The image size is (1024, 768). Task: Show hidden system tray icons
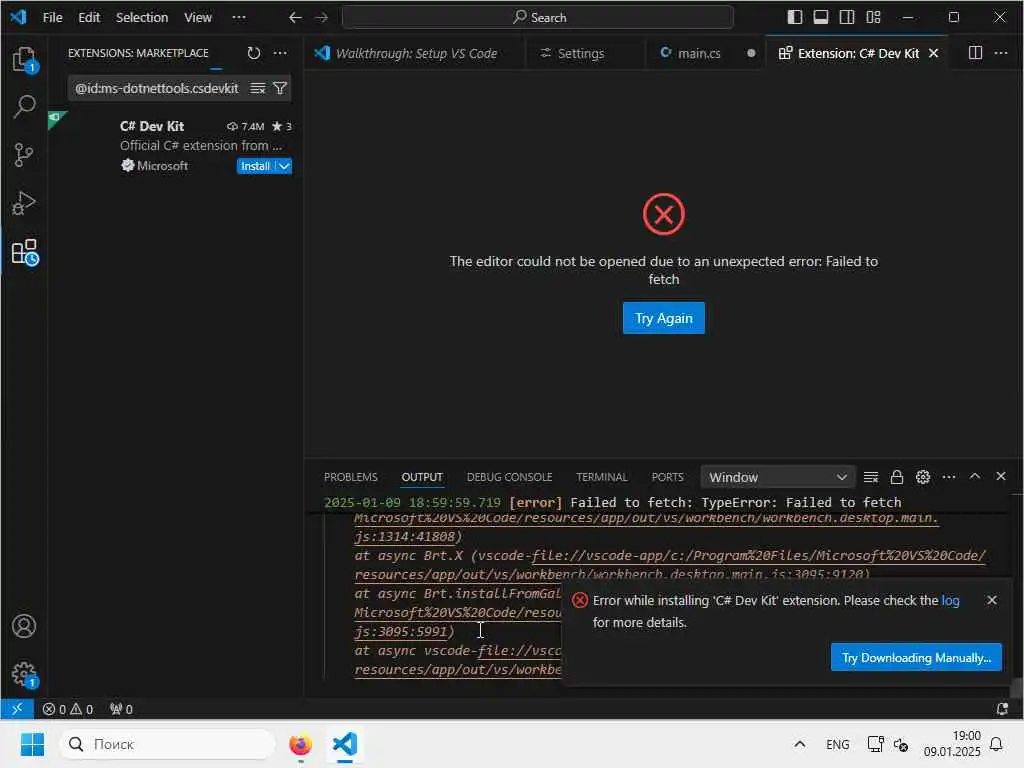click(799, 744)
